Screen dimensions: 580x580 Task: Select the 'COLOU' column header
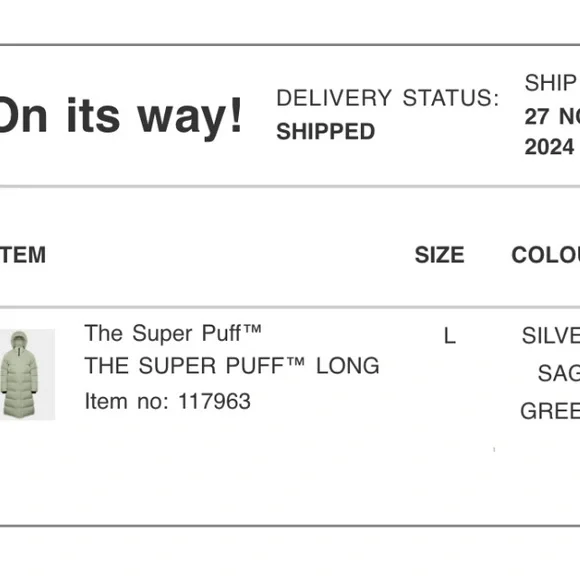click(x=546, y=255)
